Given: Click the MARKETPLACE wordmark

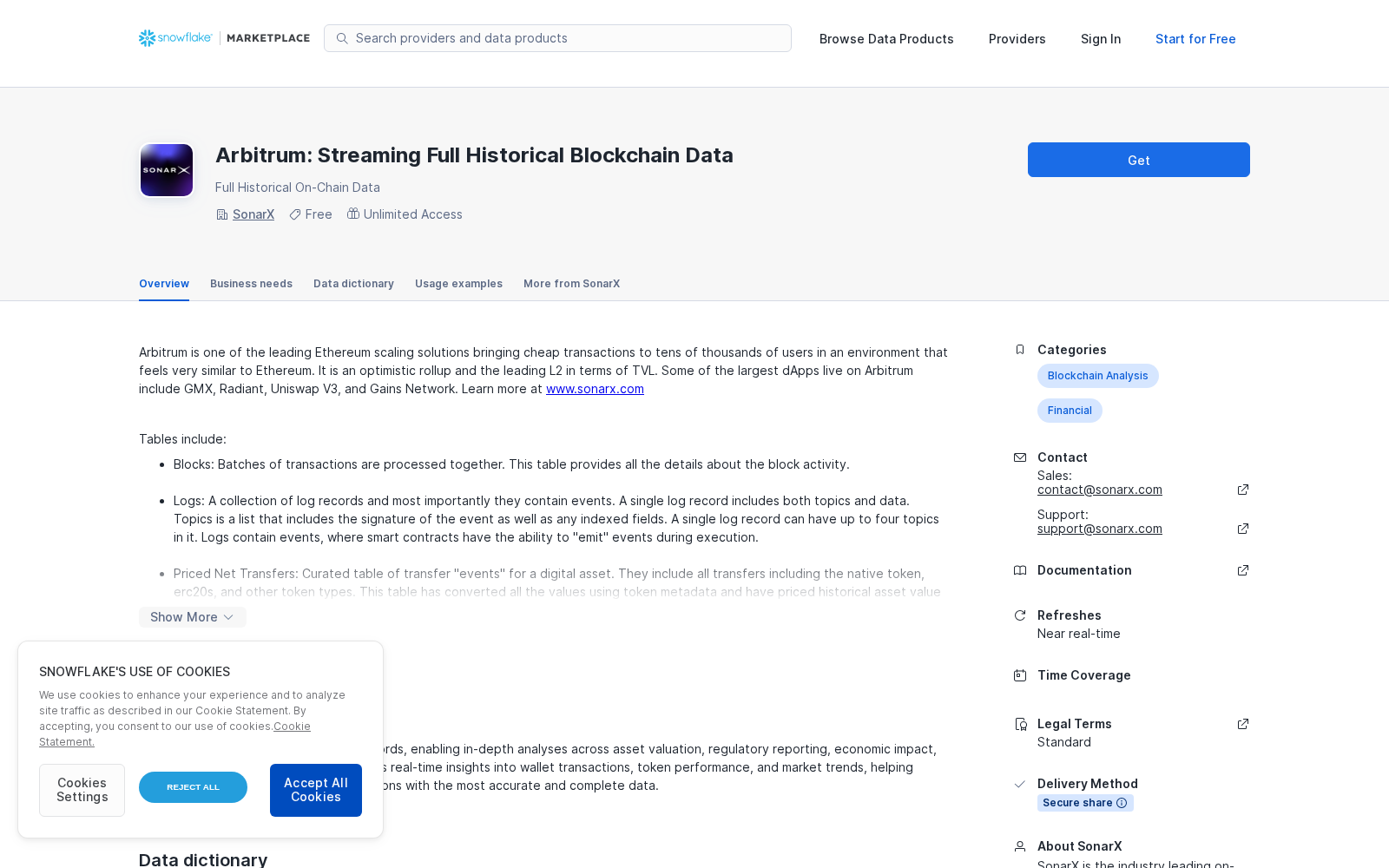Looking at the screenshot, I should coord(268,38).
